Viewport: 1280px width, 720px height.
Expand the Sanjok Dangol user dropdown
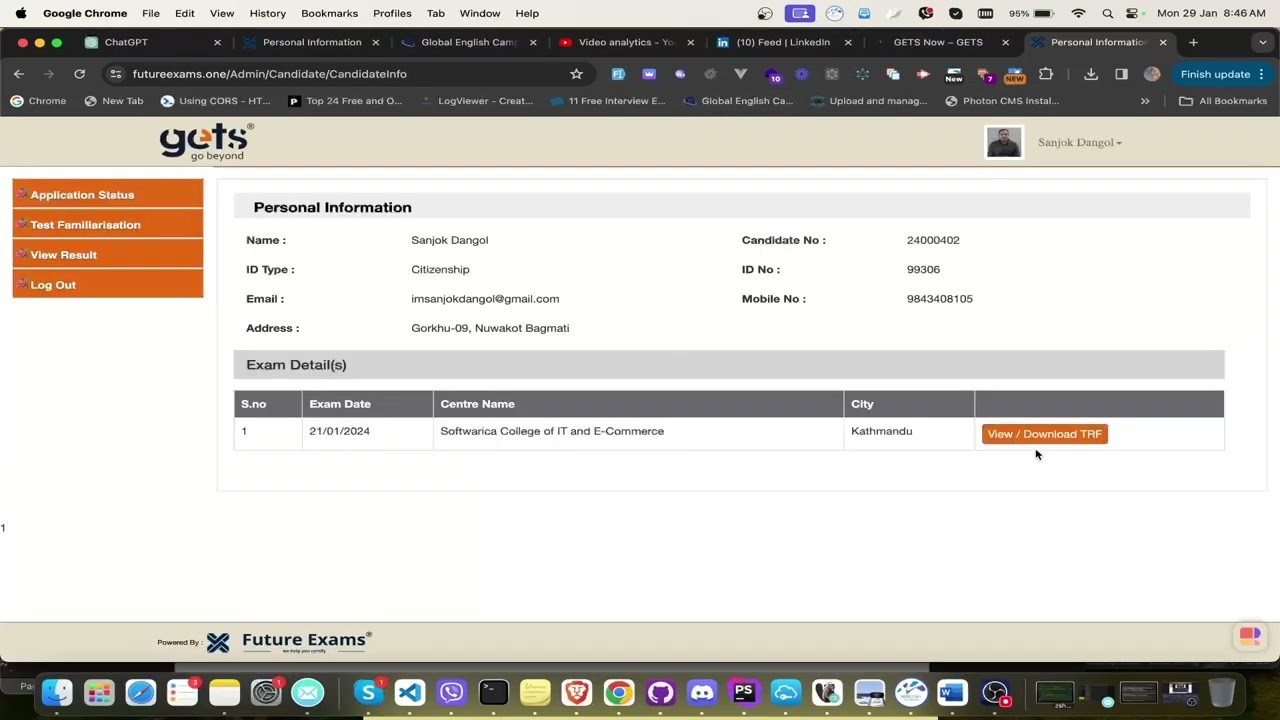point(1079,142)
